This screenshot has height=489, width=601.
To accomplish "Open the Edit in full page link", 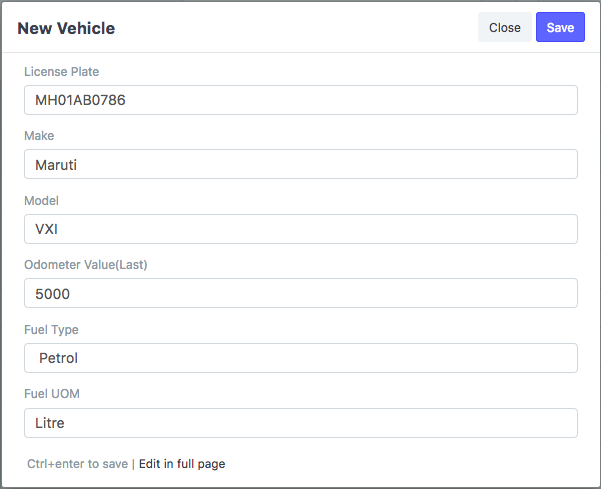I will (x=182, y=464).
